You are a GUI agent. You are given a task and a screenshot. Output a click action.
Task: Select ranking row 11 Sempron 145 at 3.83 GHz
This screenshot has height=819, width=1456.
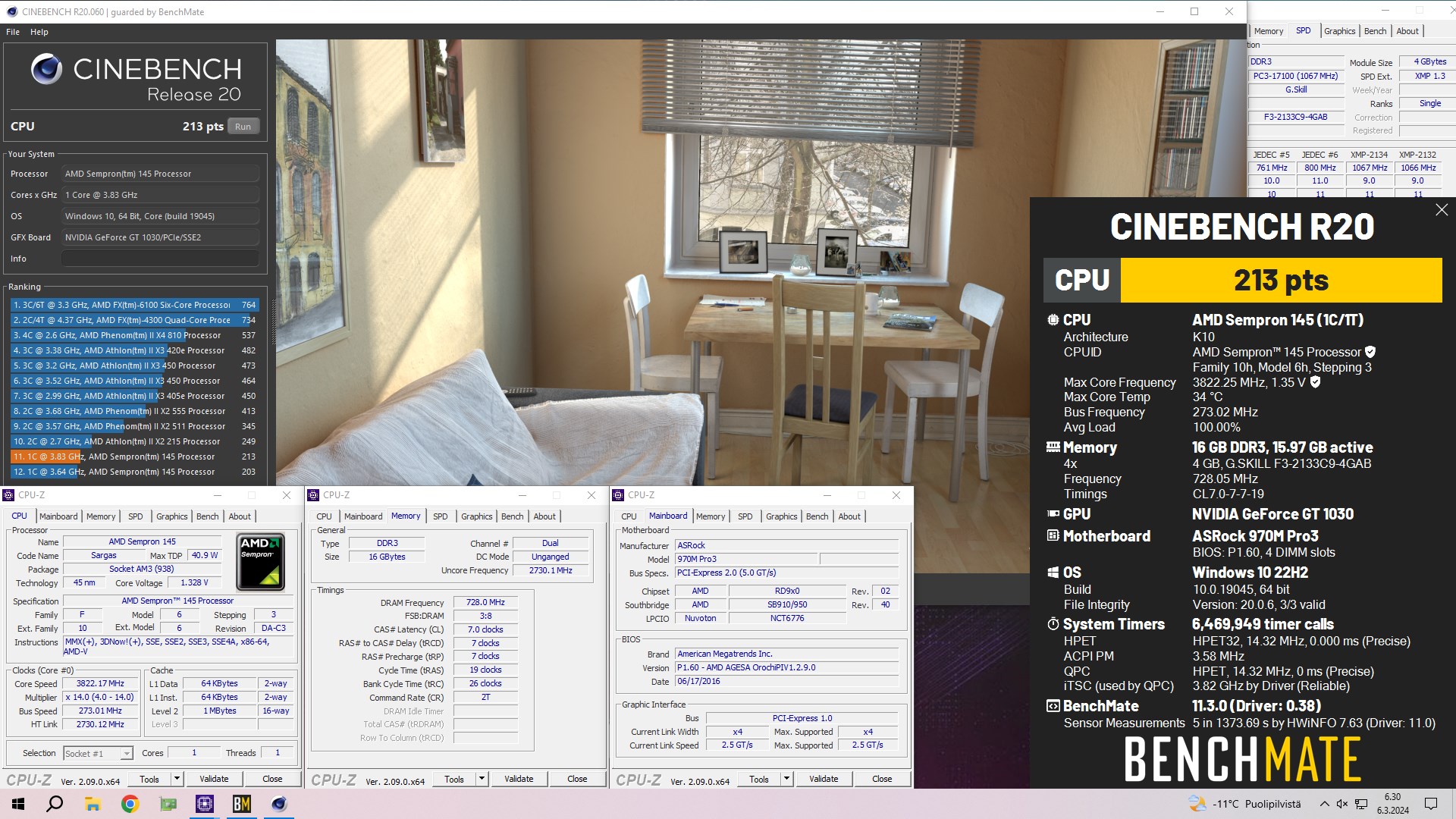click(134, 457)
